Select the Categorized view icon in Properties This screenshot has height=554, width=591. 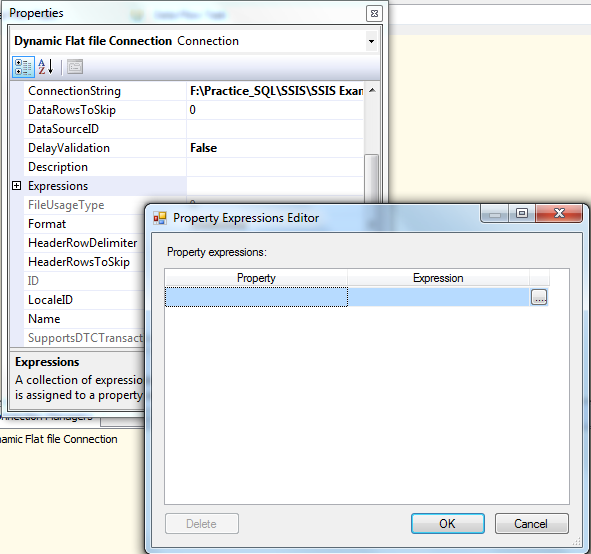pyautogui.click(x=23, y=67)
